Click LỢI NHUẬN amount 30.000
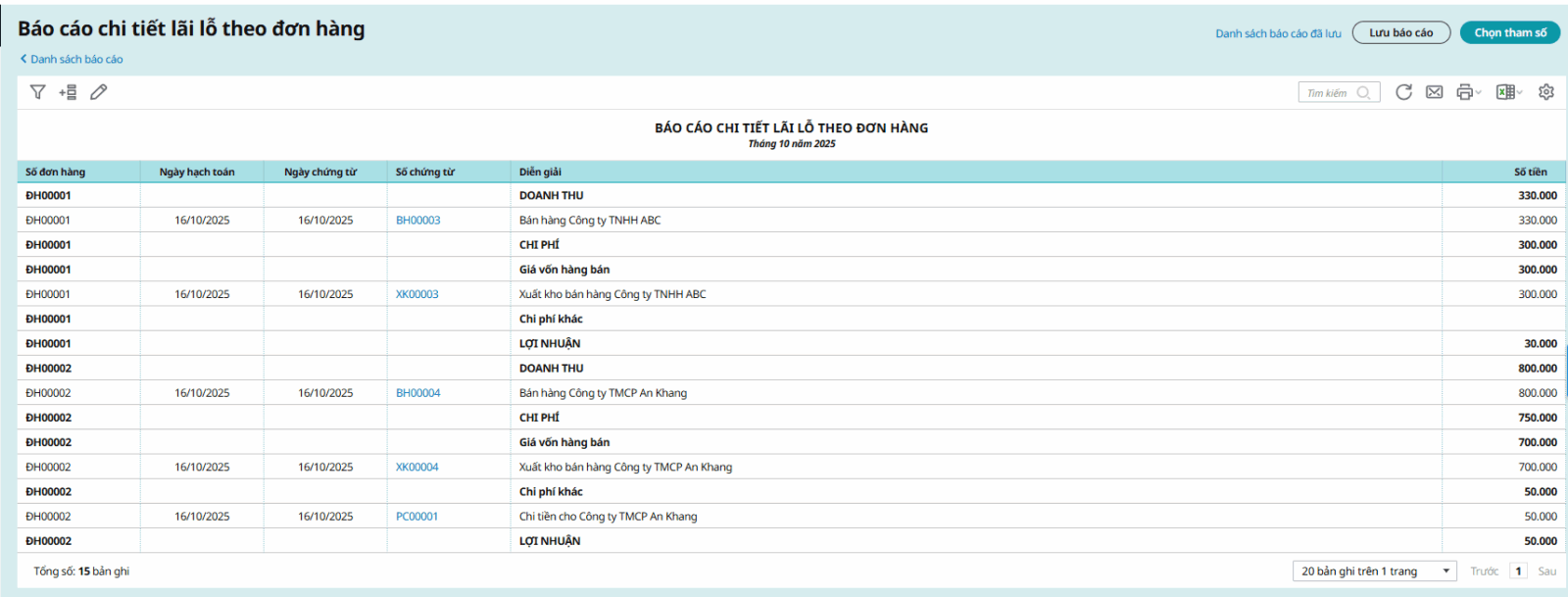Screen dimensions: 1568x597 [x=1541, y=344]
